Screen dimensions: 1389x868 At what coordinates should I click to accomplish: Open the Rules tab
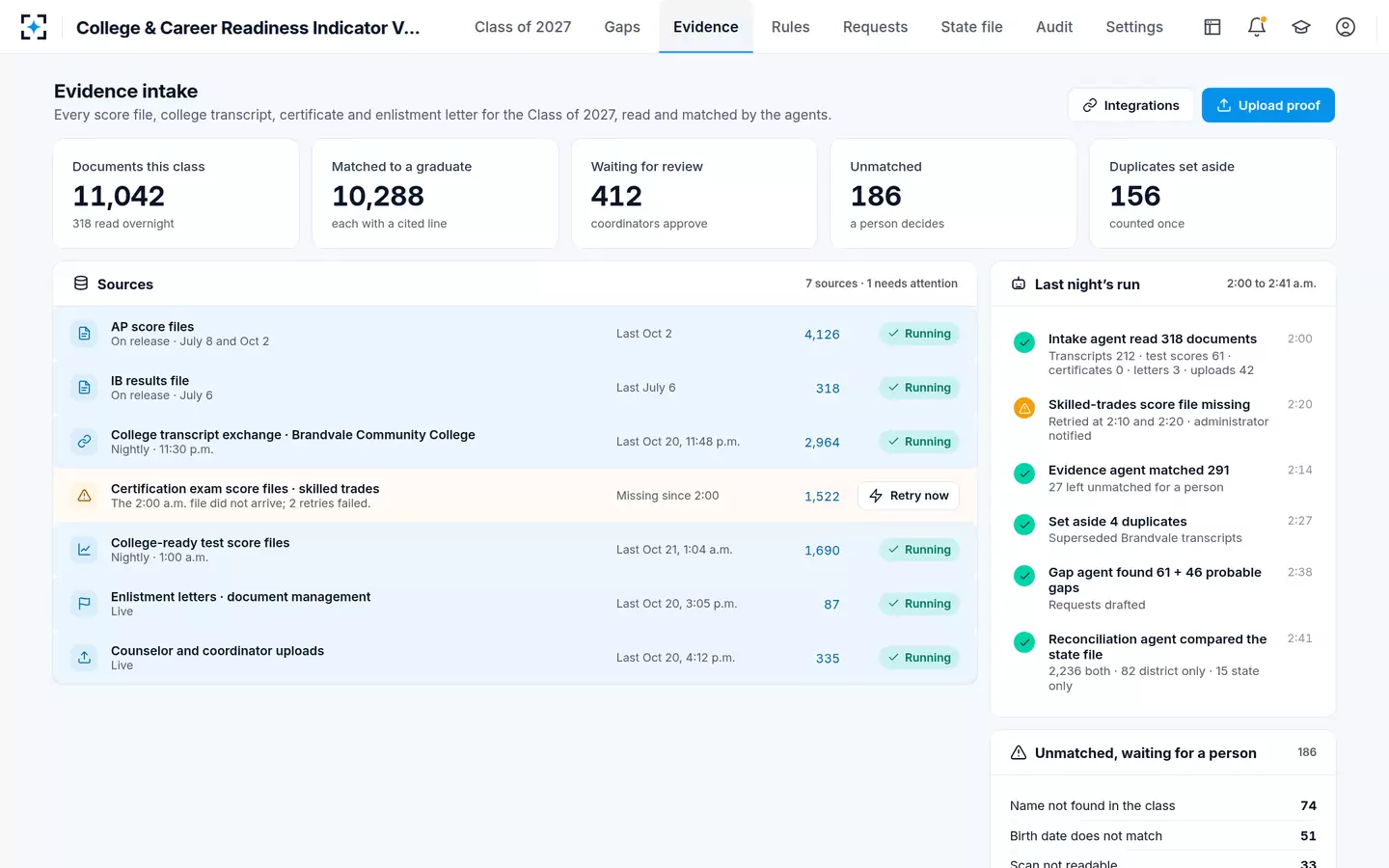[x=790, y=27]
